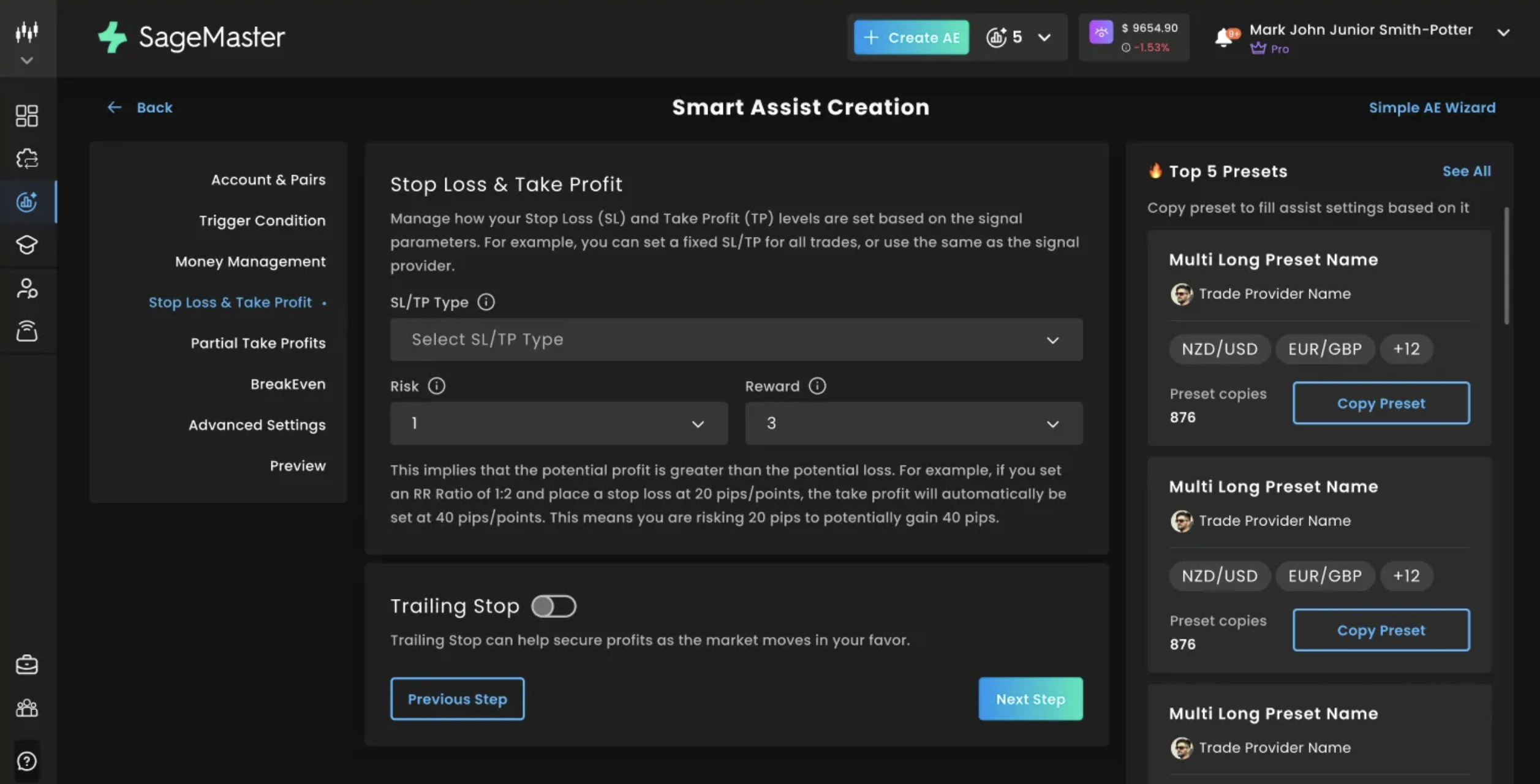1540x784 pixels.
Task: Click the graduation cap academy icon
Action: 26,245
